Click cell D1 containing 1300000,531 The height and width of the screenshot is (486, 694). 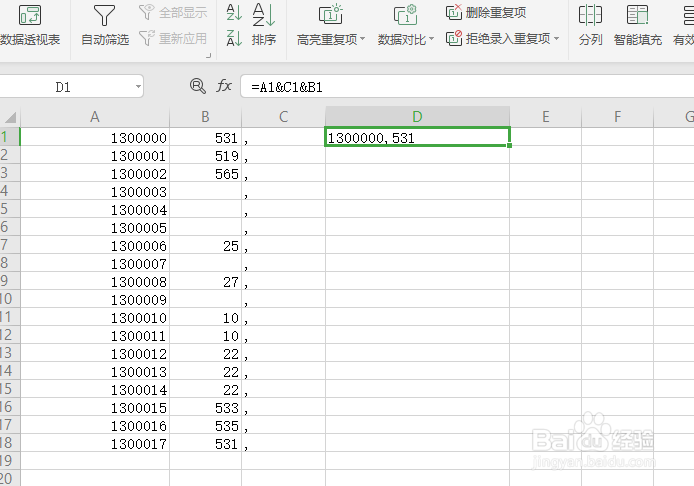417,137
